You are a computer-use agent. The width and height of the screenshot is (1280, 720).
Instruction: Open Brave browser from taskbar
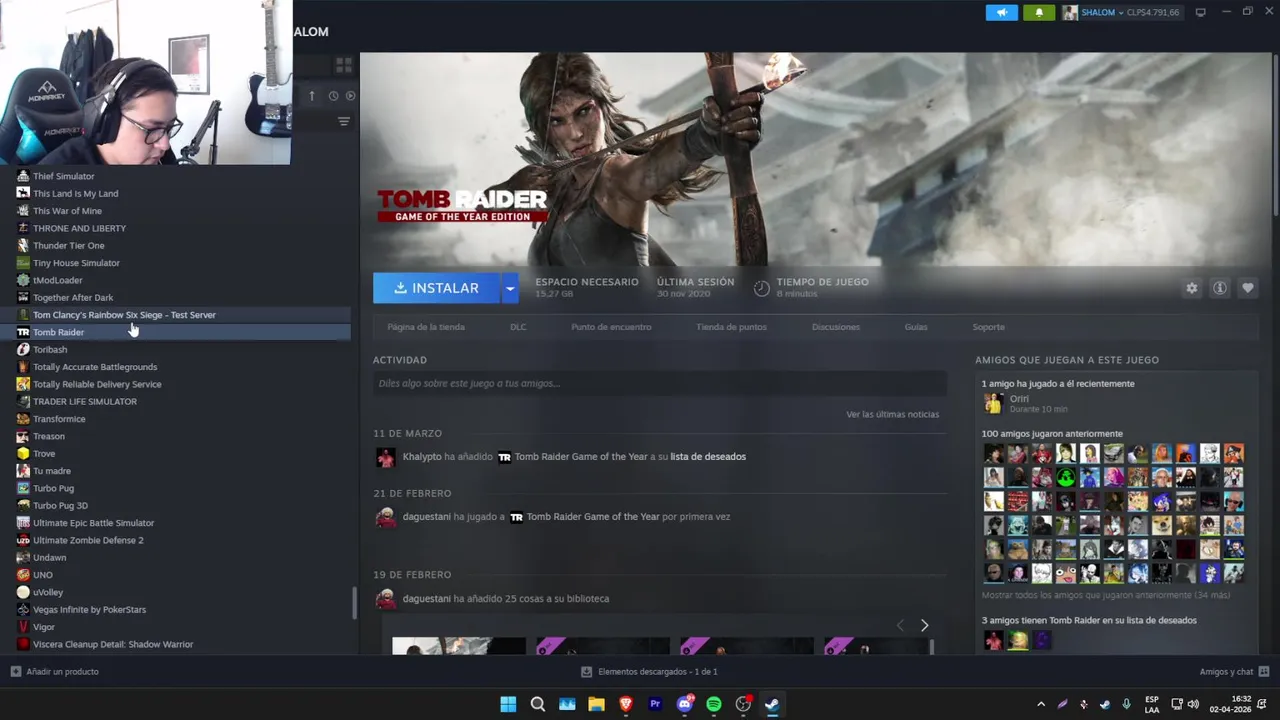click(626, 704)
